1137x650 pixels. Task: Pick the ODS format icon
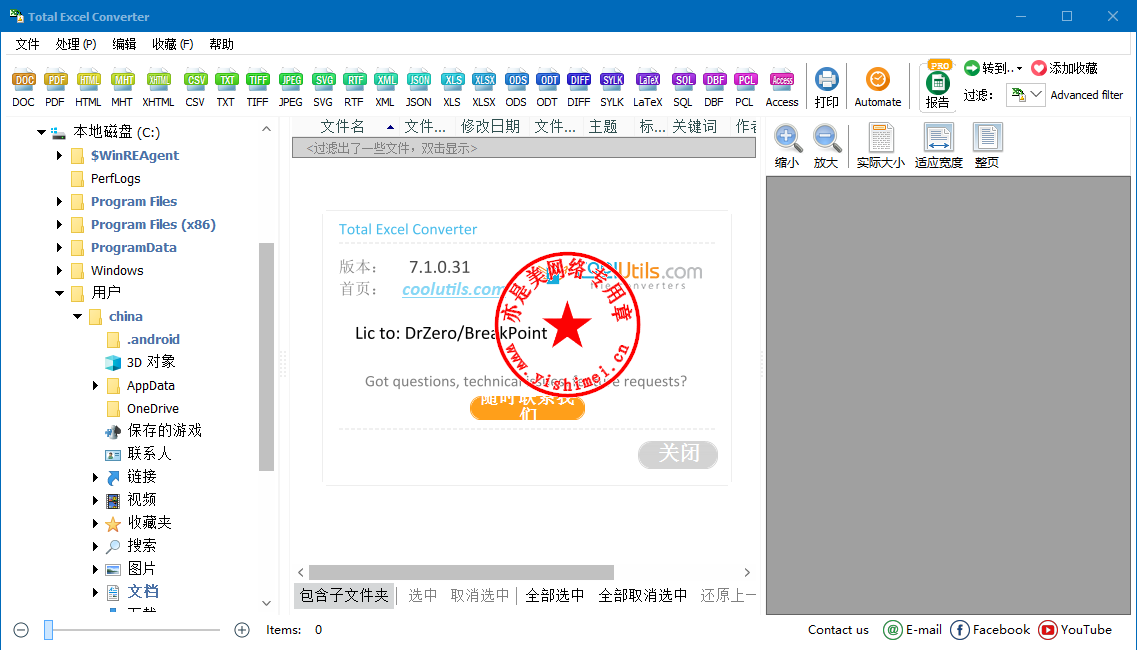[x=516, y=87]
